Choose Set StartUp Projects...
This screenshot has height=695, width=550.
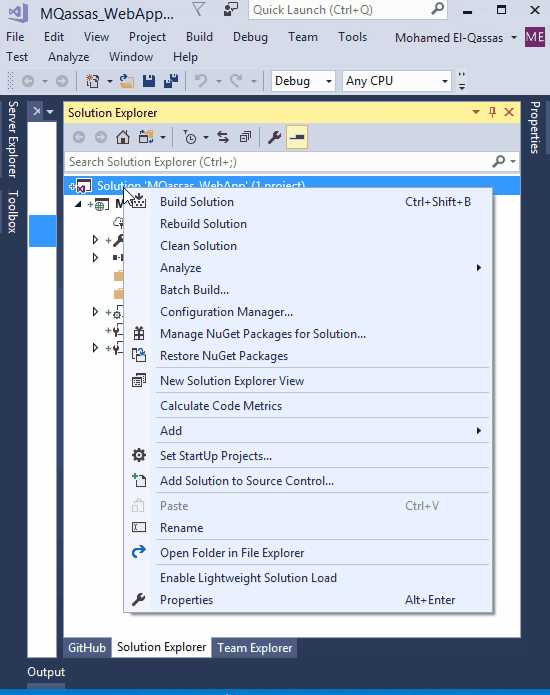pos(308,456)
